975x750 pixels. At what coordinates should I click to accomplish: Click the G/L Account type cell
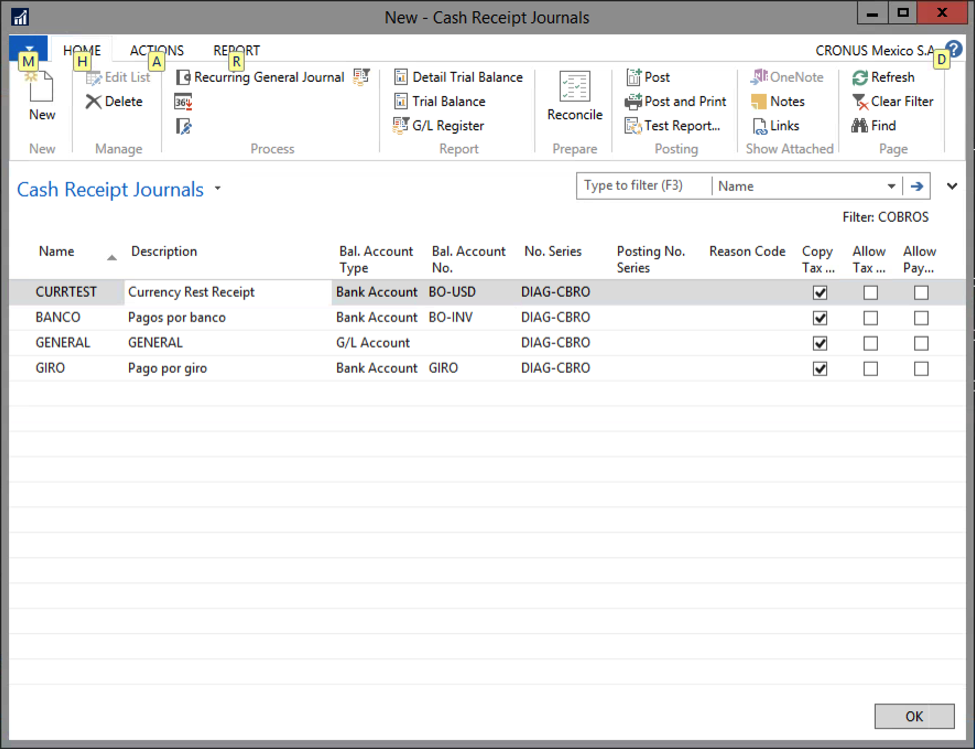[373, 343]
